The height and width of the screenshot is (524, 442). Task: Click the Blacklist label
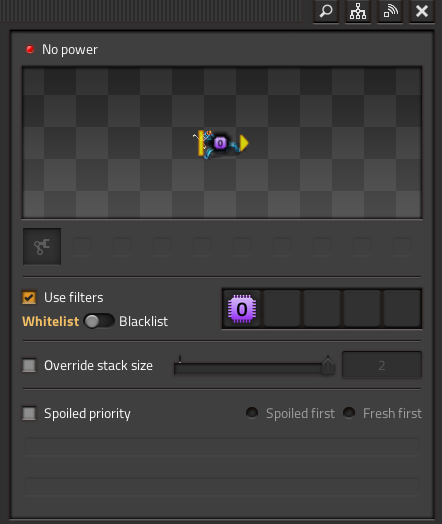pyautogui.click(x=143, y=321)
